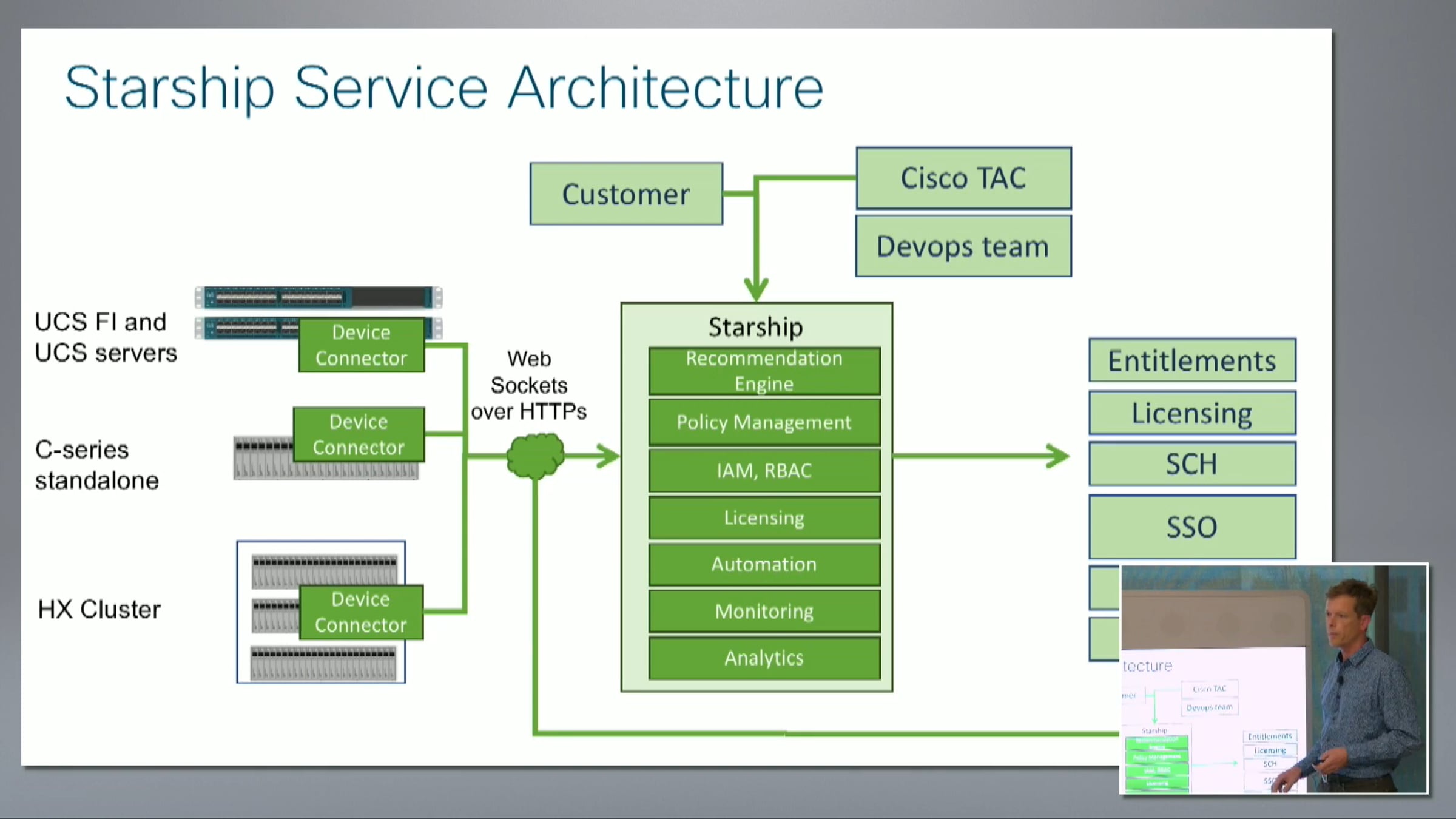This screenshot has height=819, width=1456.
Task: Click the Entitlements box on the right
Action: click(1192, 360)
